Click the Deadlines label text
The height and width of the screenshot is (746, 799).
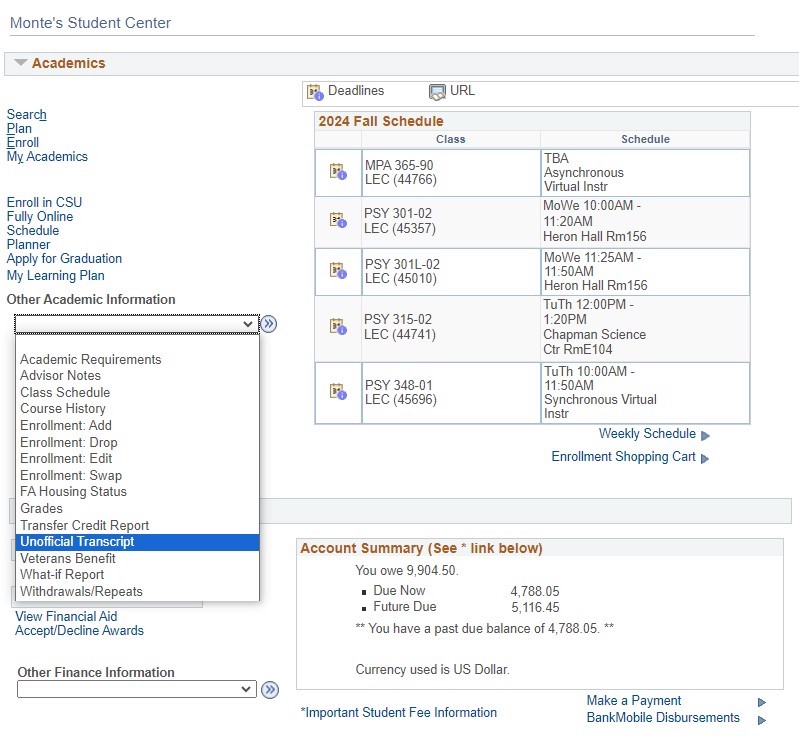click(356, 91)
